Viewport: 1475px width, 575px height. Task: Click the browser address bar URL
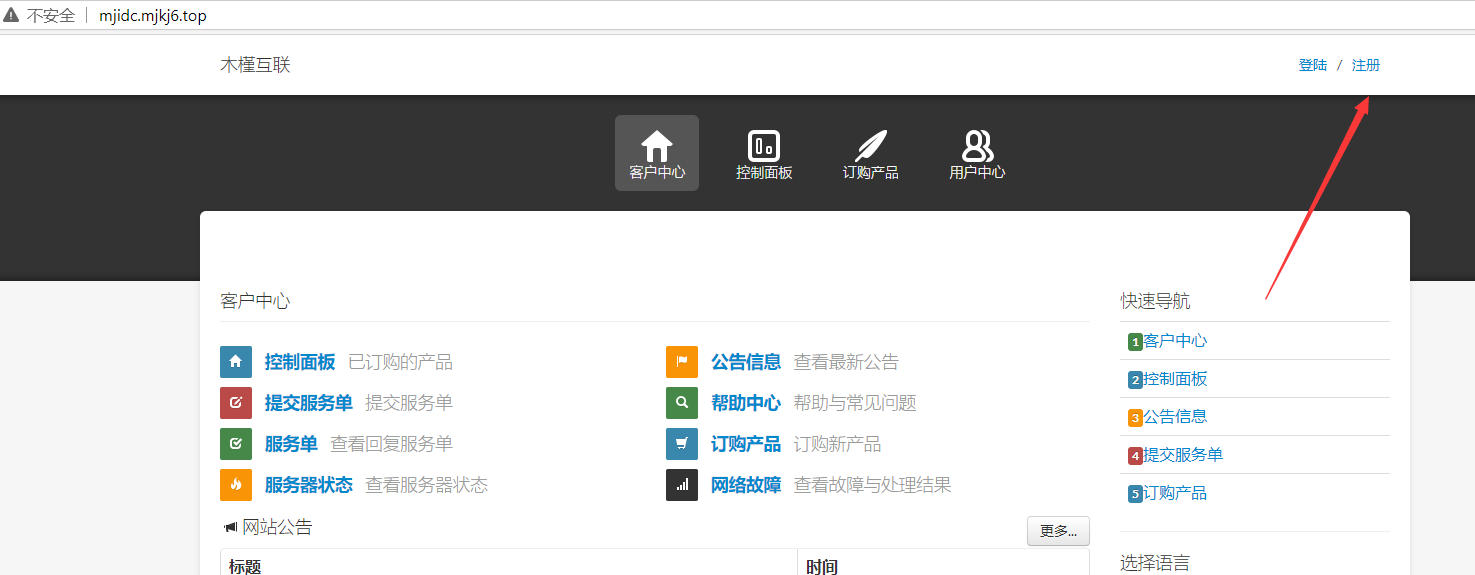click(153, 16)
